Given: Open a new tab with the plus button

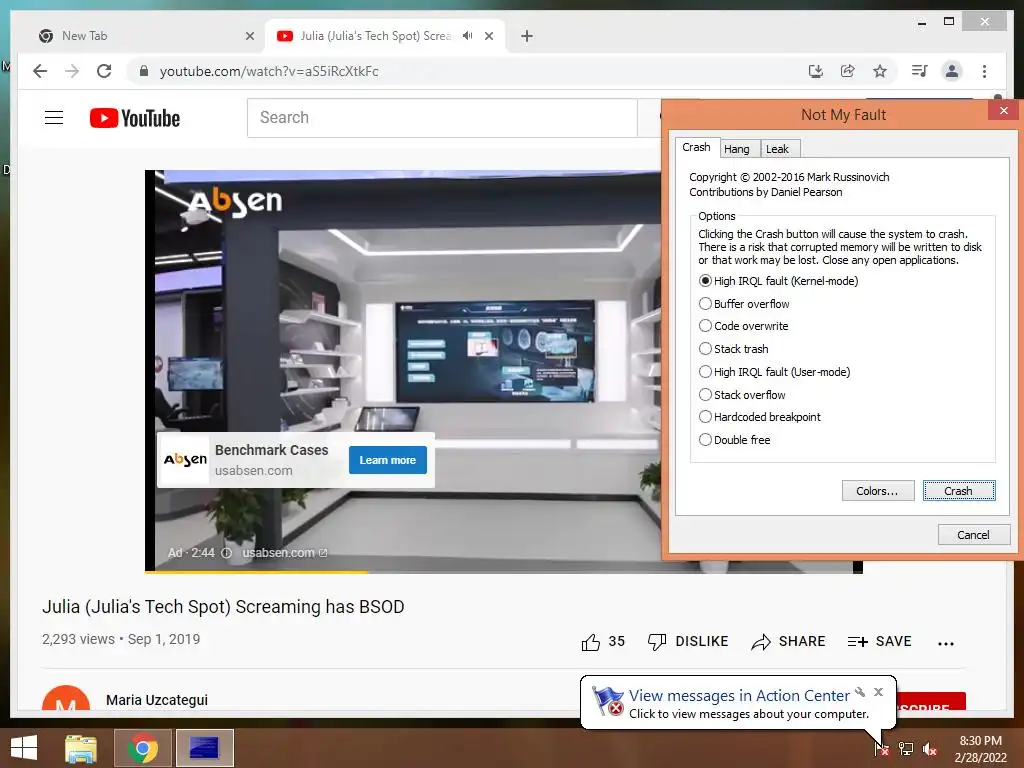Looking at the screenshot, I should (527, 36).
